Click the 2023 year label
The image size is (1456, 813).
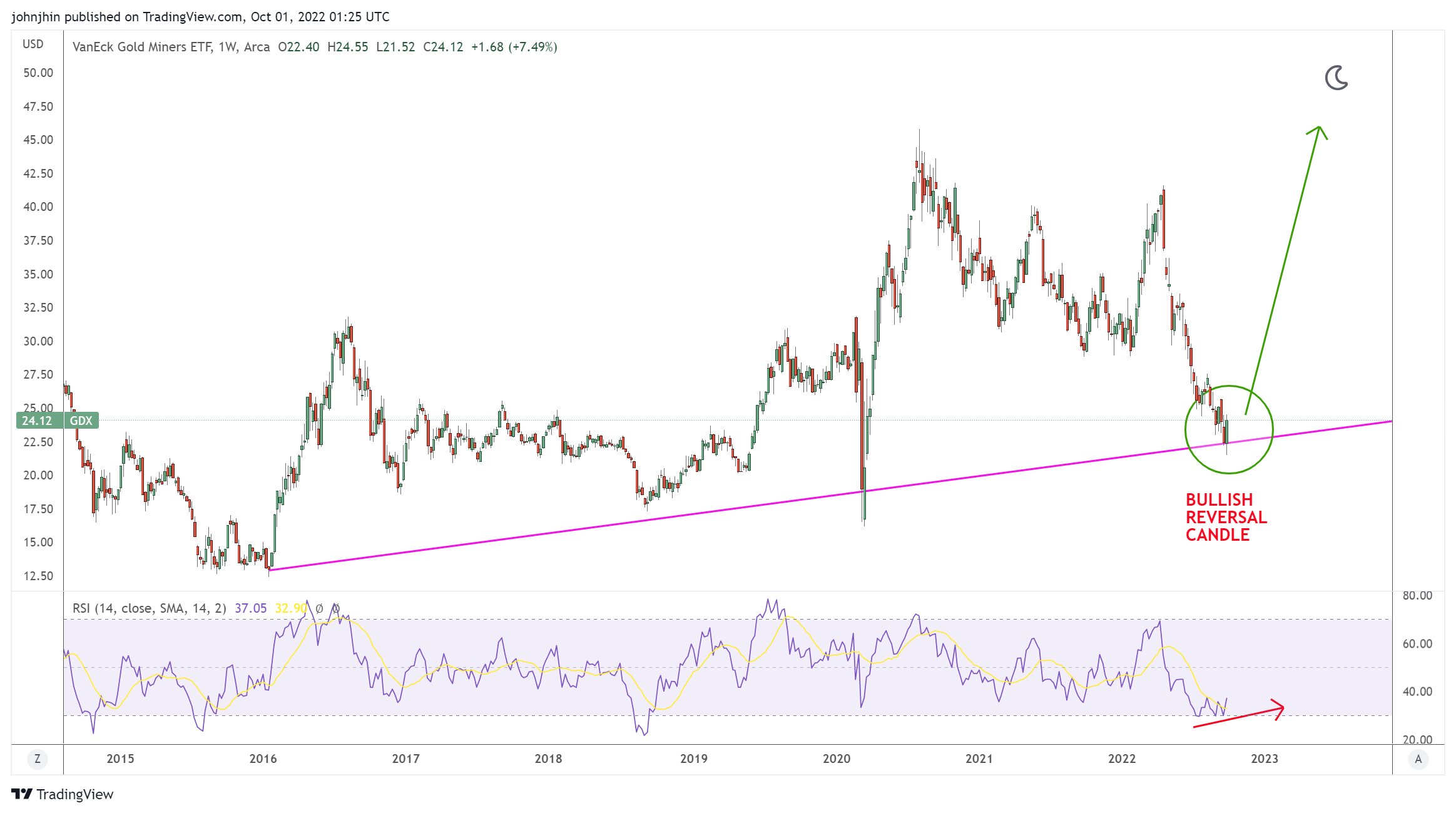(1264, 759)
